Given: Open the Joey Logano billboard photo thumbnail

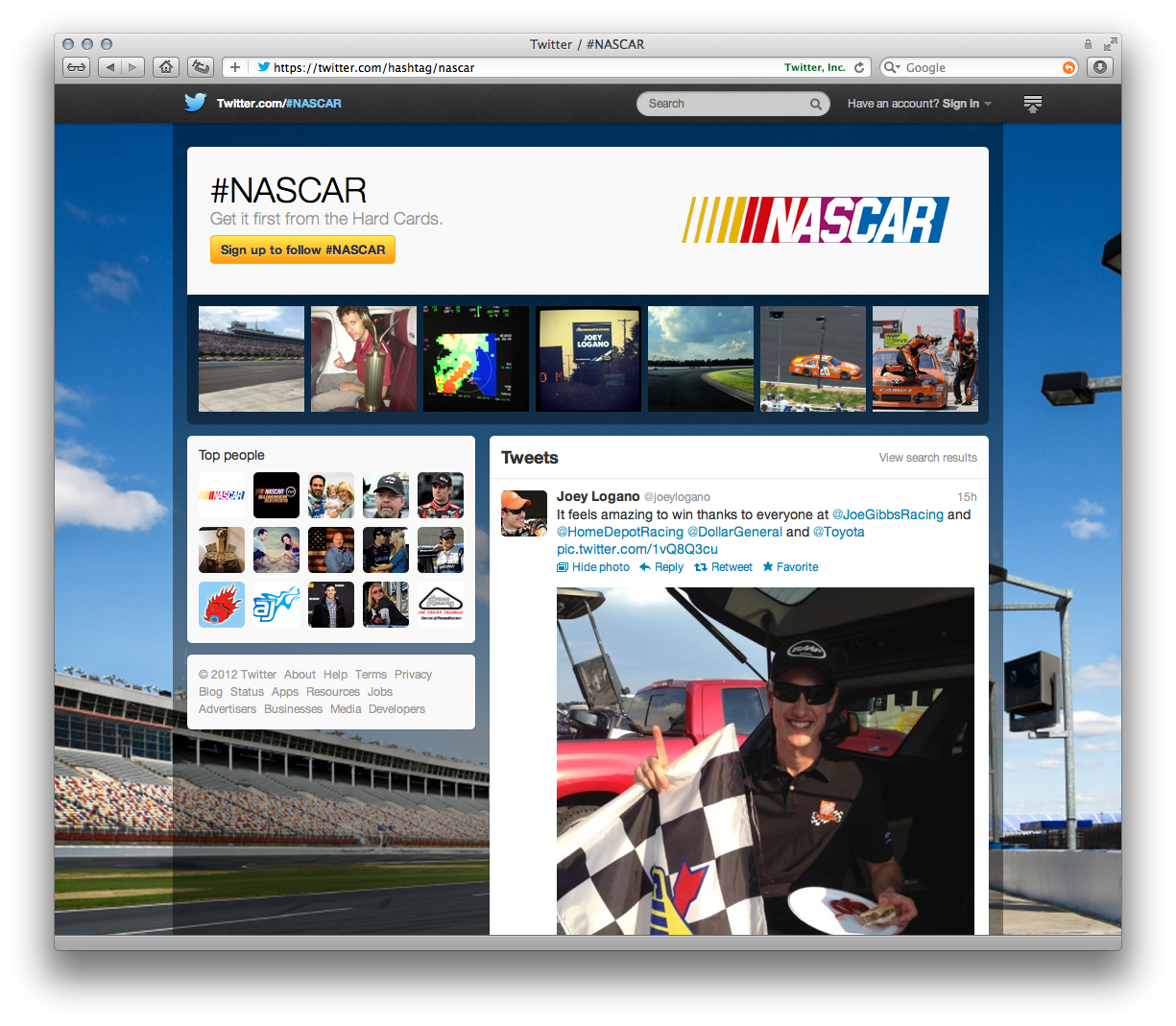Looking at the screenshot, I should [x=588, y=359].
